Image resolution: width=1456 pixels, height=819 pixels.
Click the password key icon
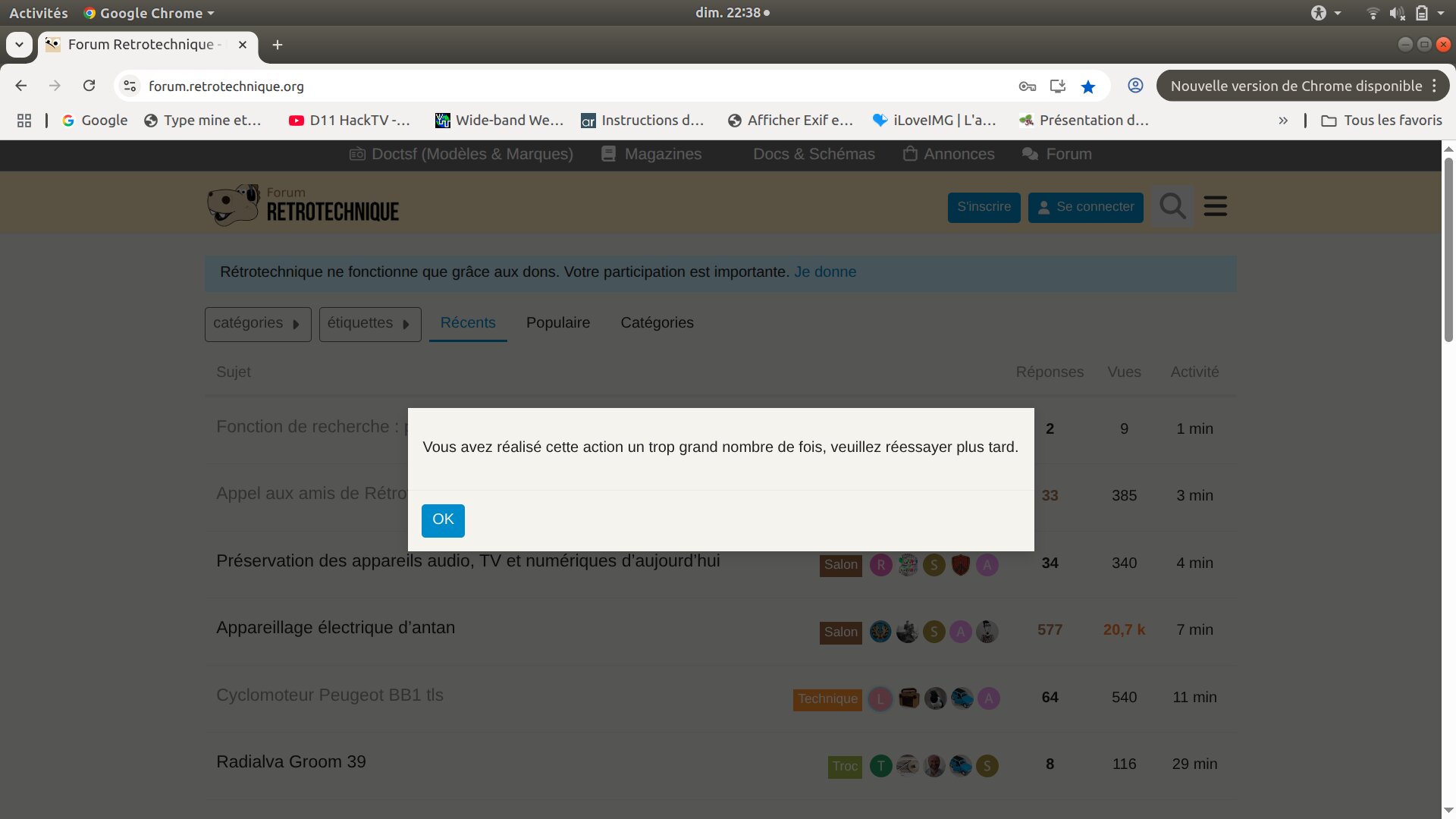pos(1027,86)
